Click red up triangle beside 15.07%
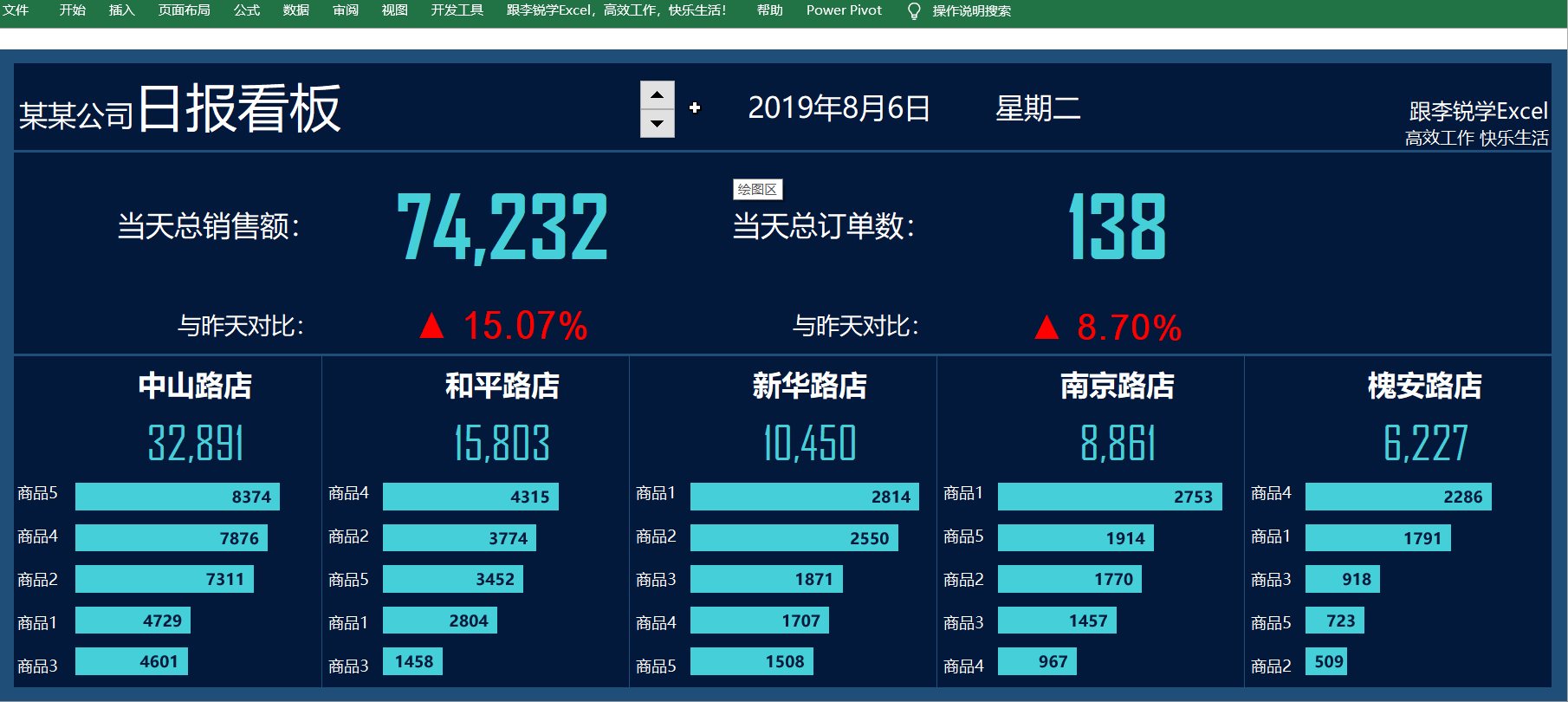This screenshot has height=702, width=1568. click(431, 326)
